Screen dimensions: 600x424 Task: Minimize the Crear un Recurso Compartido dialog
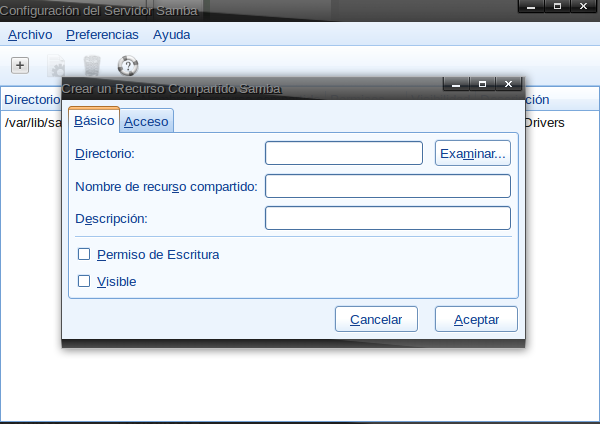(456, 84)
